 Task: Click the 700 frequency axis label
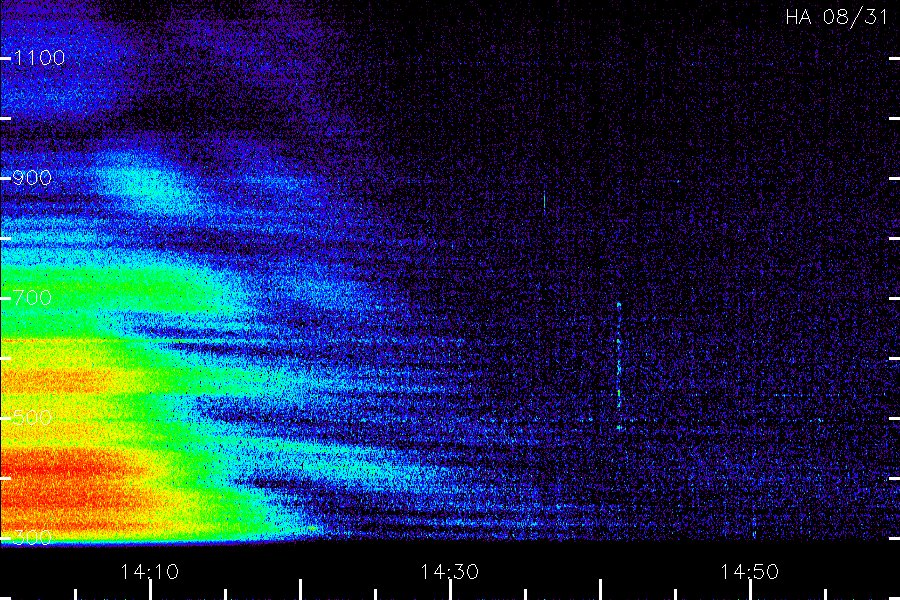(x=32, y=297)
